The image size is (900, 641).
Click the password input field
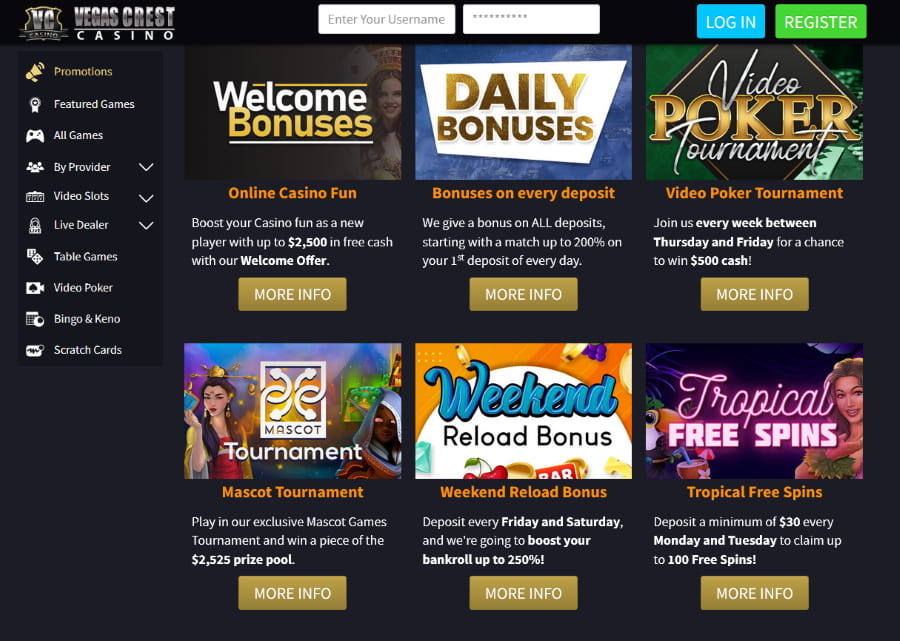click(x=532, y=19)
